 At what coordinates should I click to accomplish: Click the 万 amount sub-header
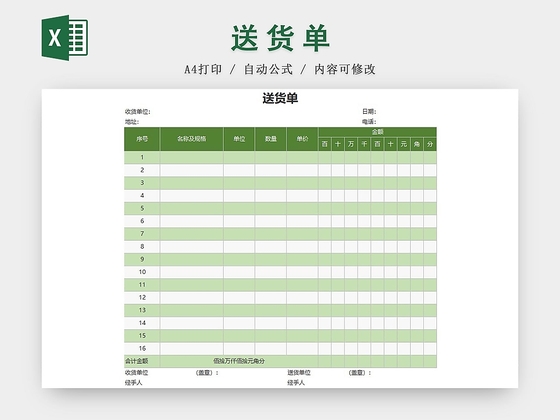tap(351, 144)
